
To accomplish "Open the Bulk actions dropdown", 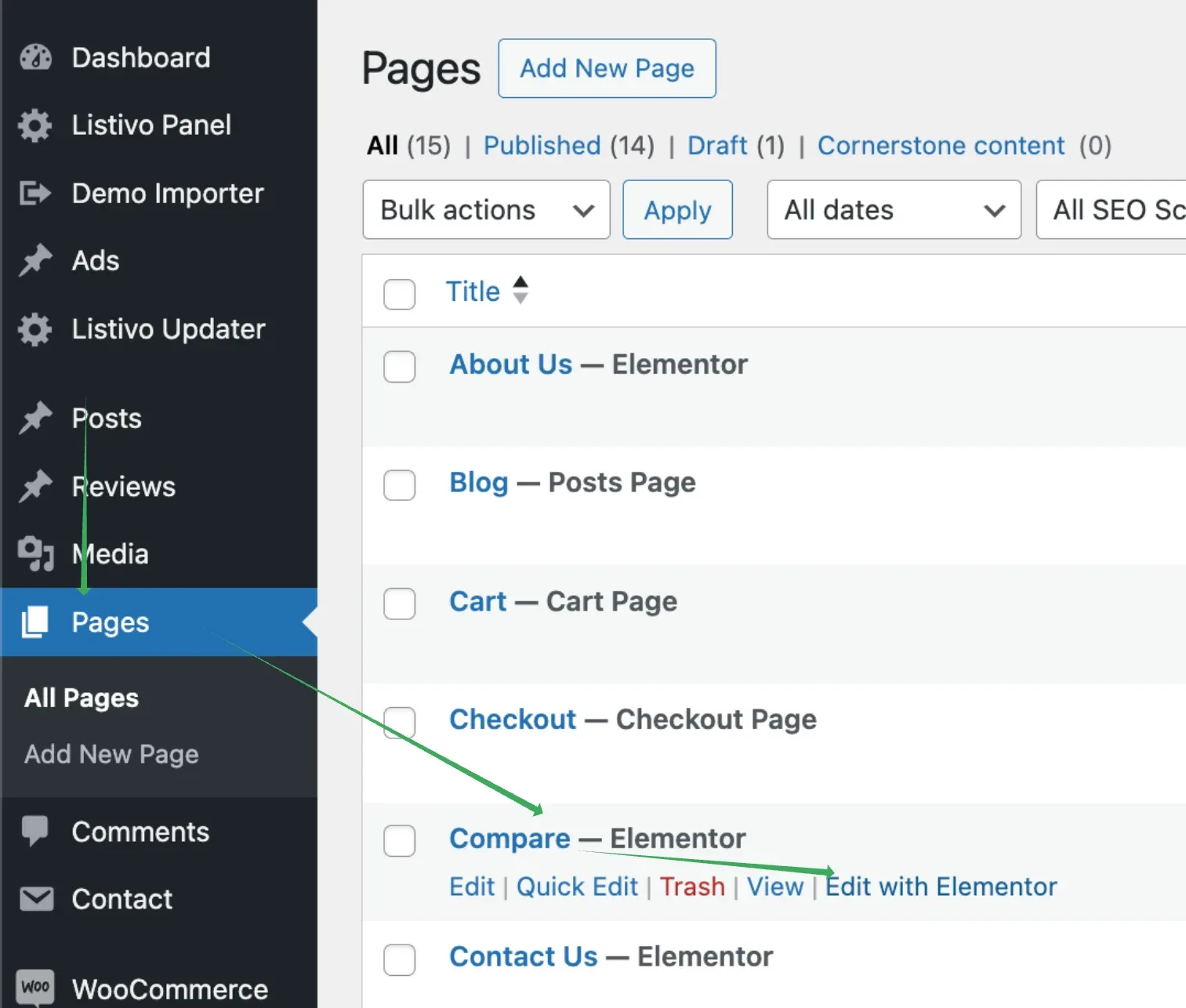I will [486, 210].
